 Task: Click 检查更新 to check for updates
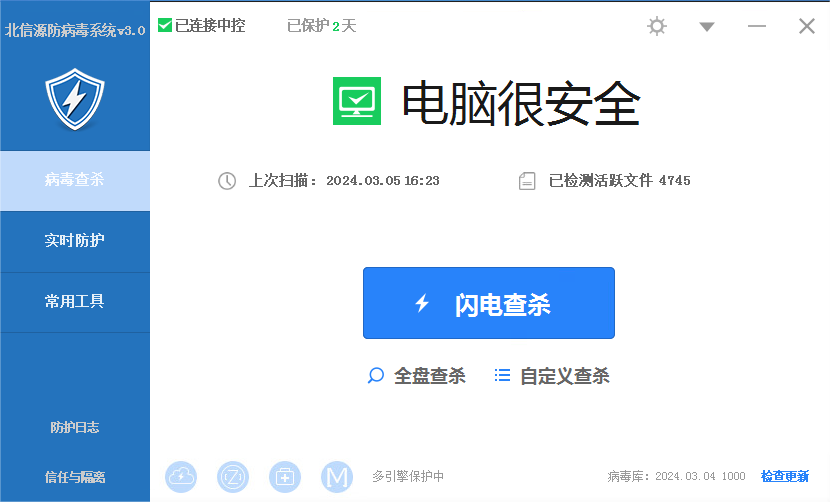tap(785, 477)
